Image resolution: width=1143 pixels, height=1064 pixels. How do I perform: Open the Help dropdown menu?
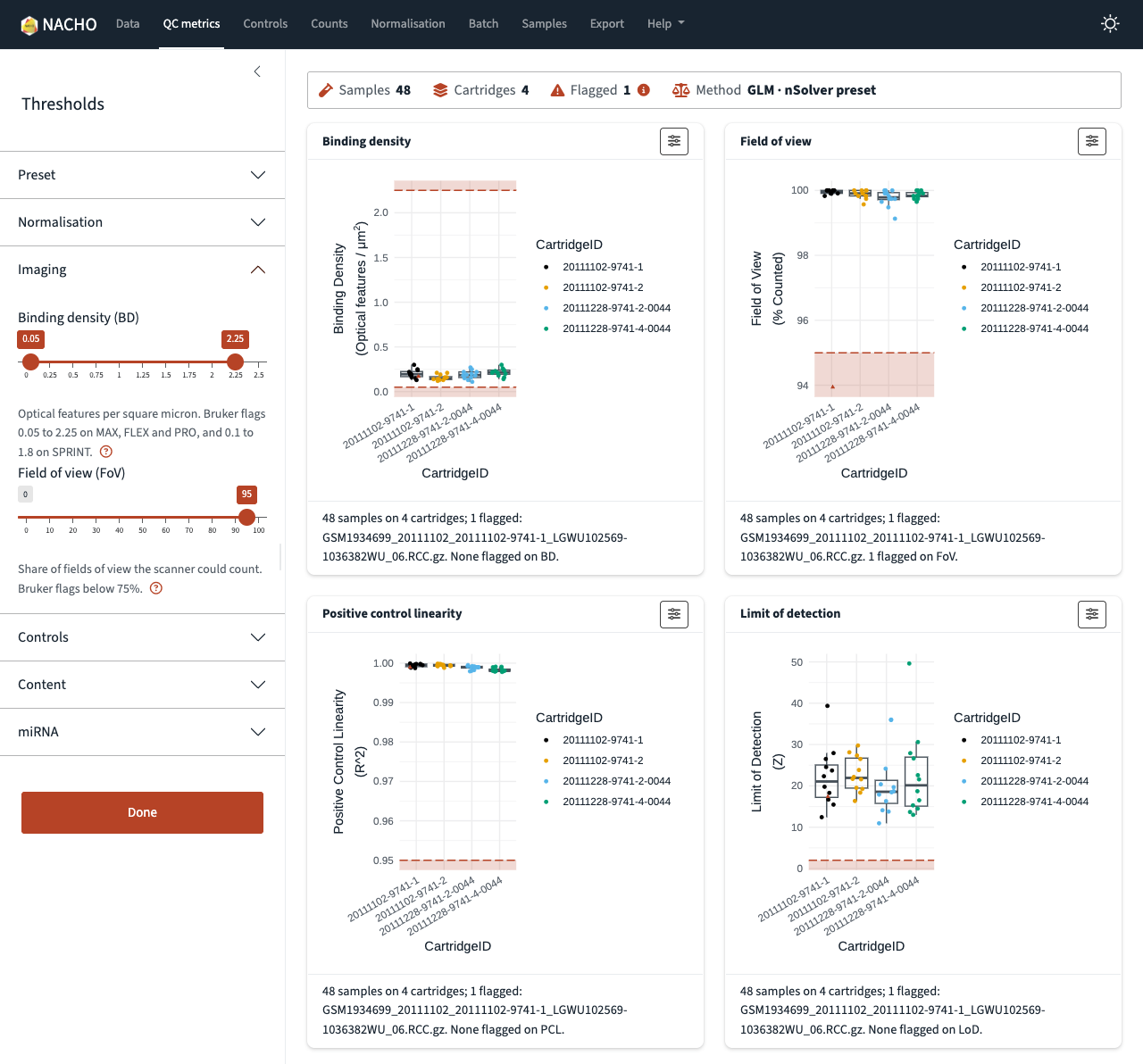pyautogui.click(x=666, y=24)
